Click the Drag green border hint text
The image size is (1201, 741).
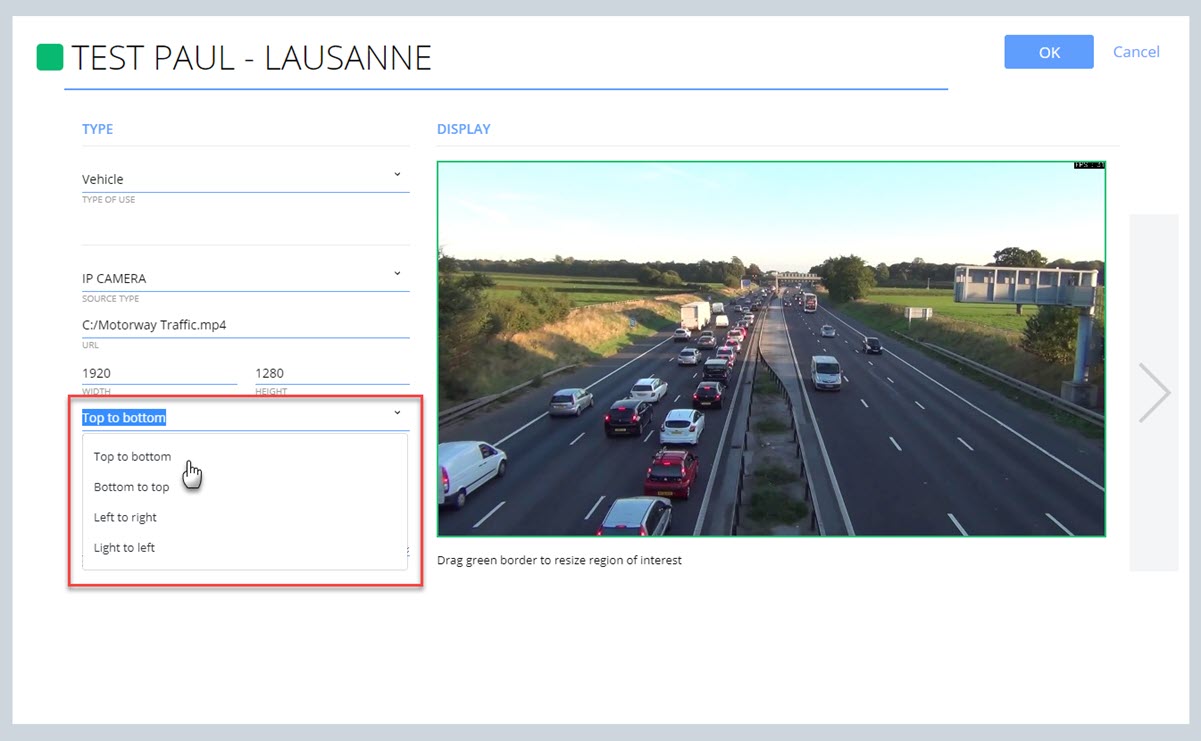559,560
